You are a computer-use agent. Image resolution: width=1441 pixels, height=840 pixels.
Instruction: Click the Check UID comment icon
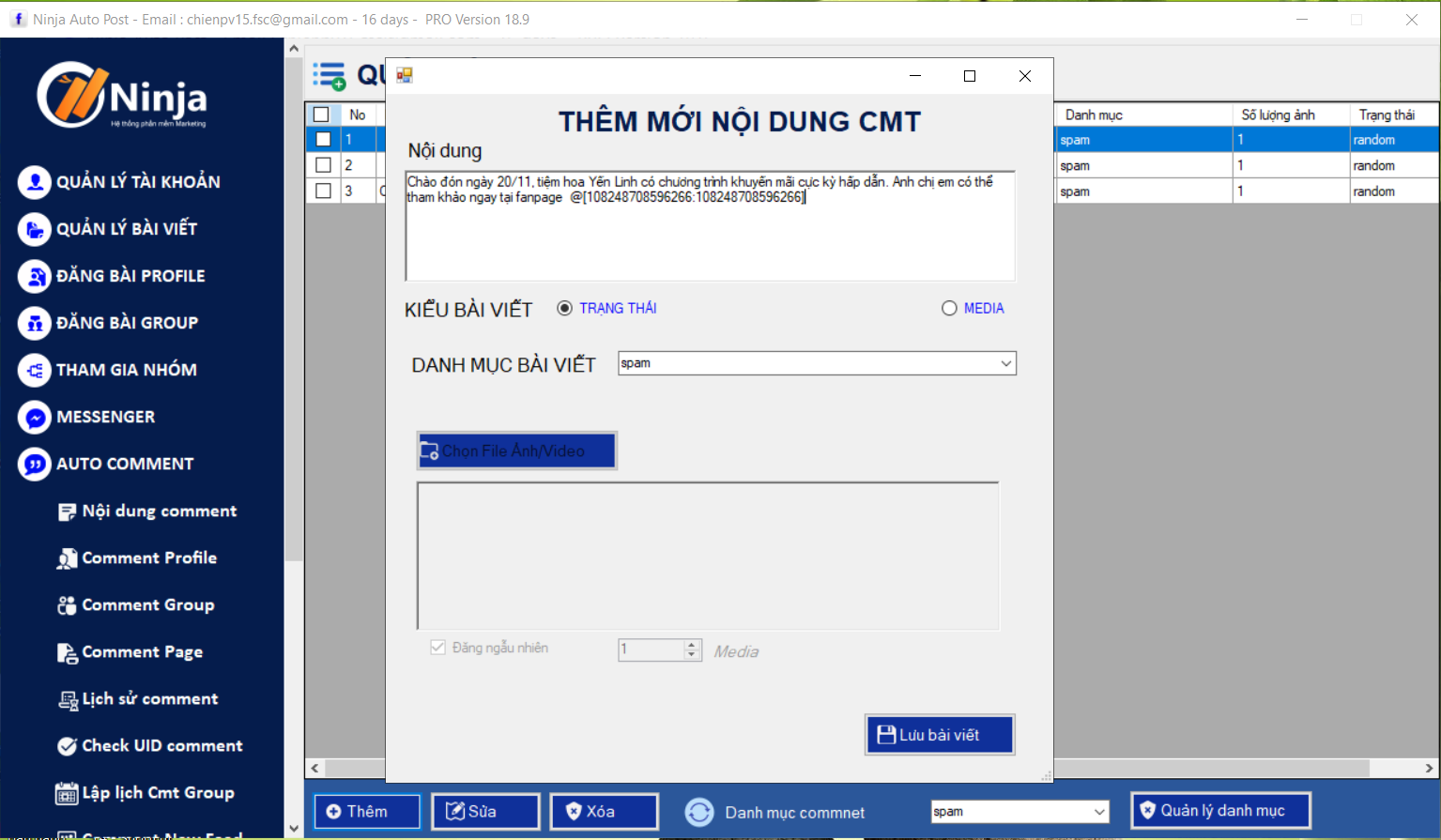click(x=67, y=746)
